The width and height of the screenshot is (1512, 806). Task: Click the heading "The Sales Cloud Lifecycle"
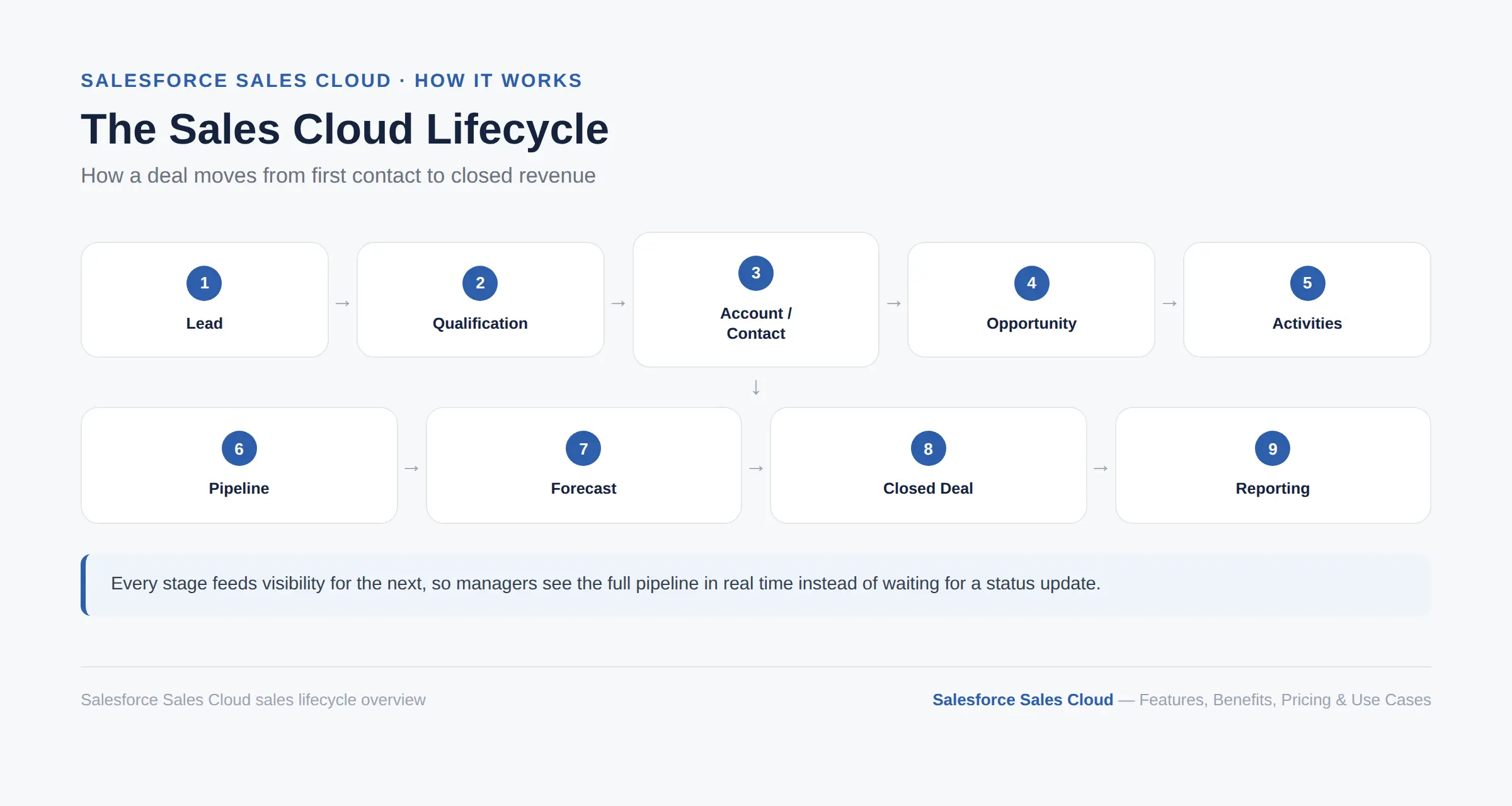coord(345,129)
